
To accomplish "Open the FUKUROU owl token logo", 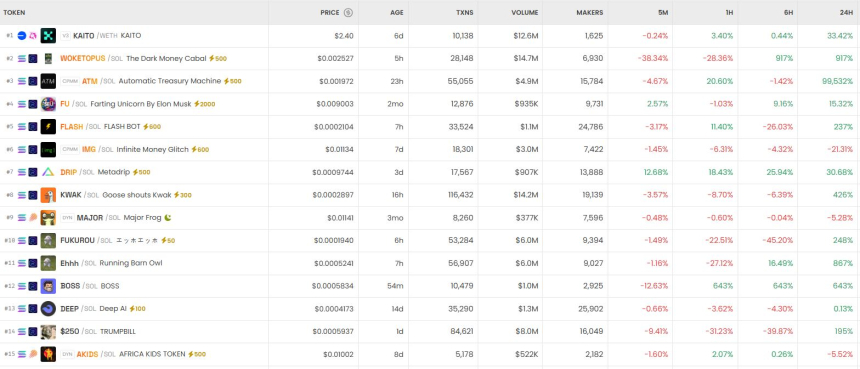I will coord(48,240).
